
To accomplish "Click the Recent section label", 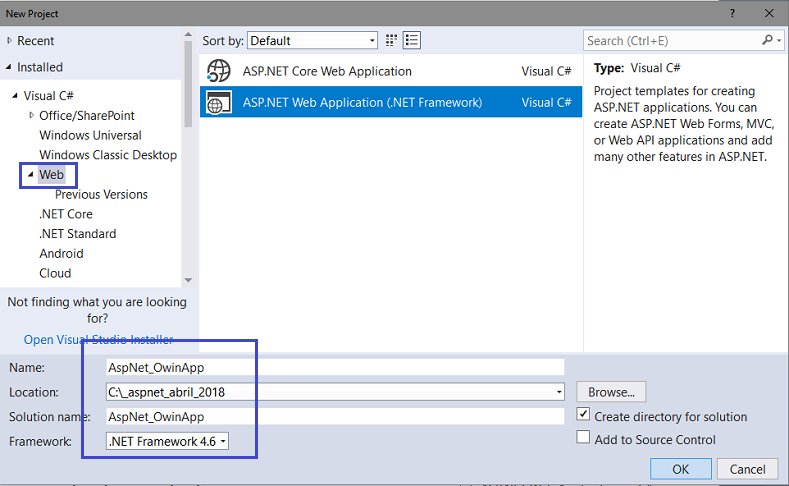I will 35,41.
